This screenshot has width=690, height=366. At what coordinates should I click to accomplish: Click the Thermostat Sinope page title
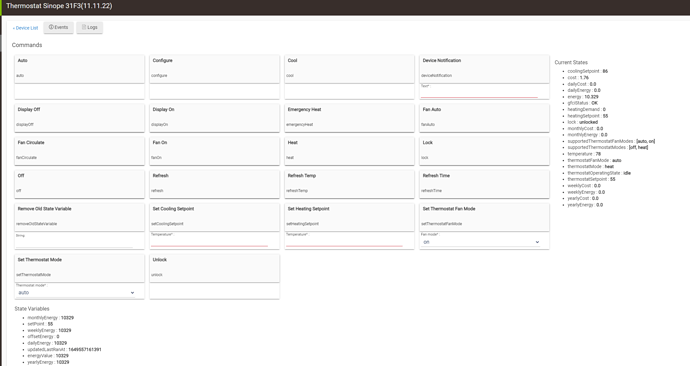point(59,6)
